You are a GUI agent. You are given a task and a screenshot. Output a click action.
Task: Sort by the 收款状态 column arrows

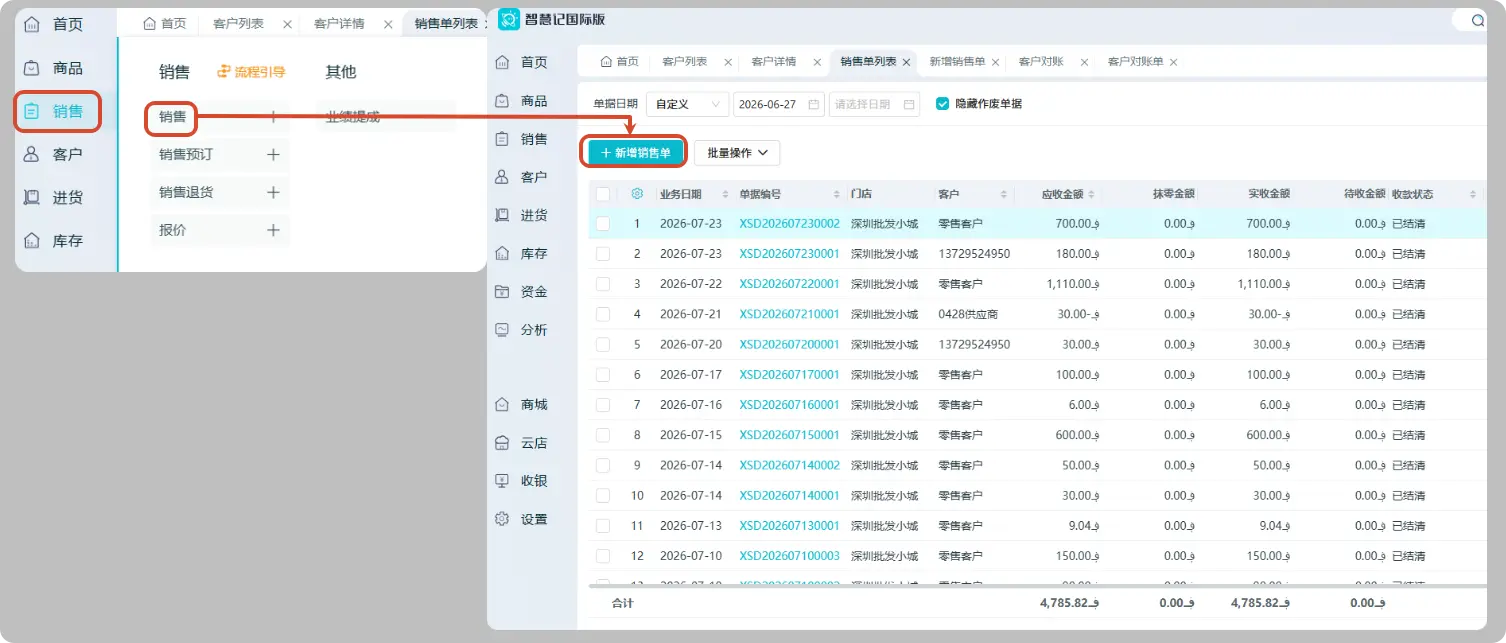coord(1472,194)
